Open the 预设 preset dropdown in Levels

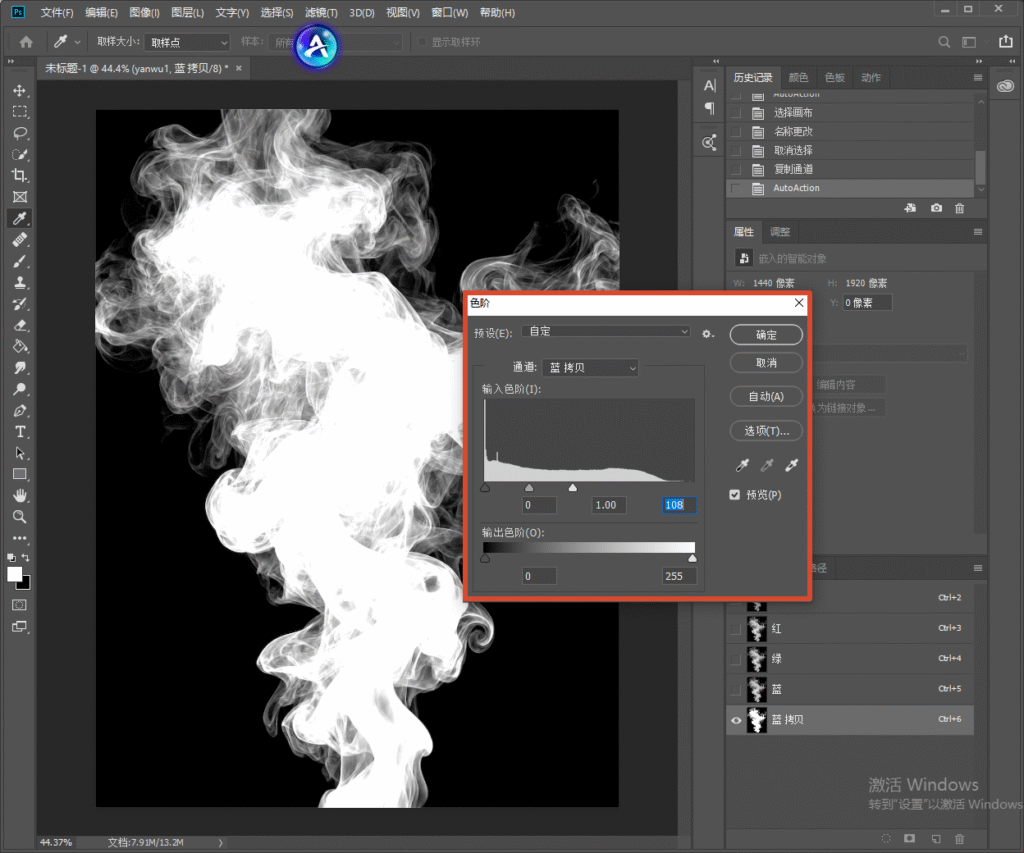click(x=606, y=332)
